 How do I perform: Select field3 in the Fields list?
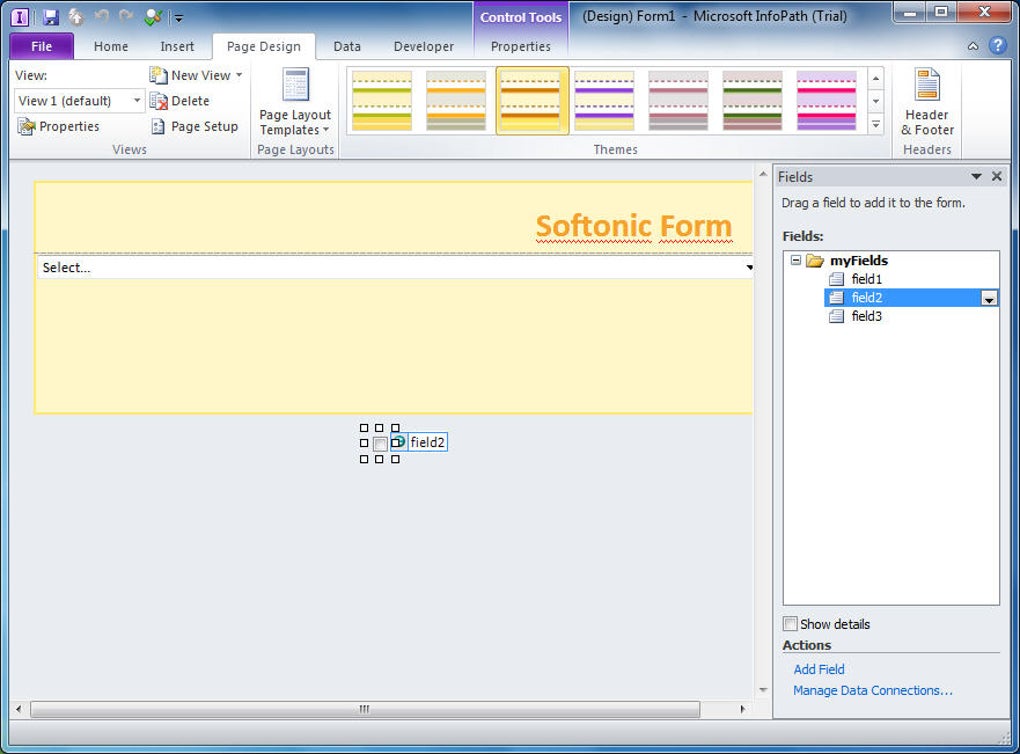tap(866, 316)
